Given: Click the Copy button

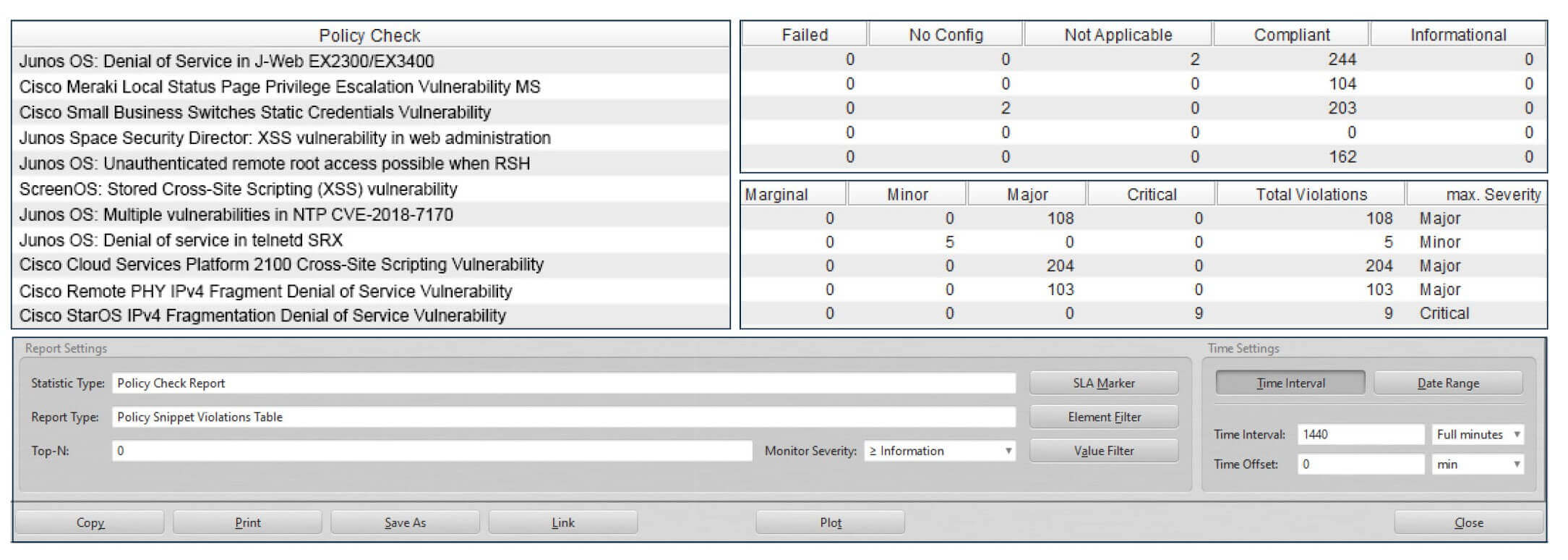Looking at the screenshot, I should pyautogui.click(x=90, y=522).
